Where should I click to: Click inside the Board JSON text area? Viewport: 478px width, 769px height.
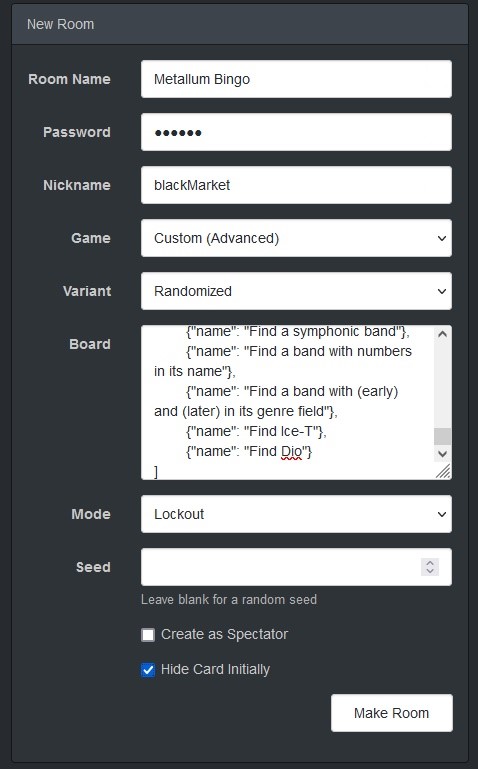point(287,403)
